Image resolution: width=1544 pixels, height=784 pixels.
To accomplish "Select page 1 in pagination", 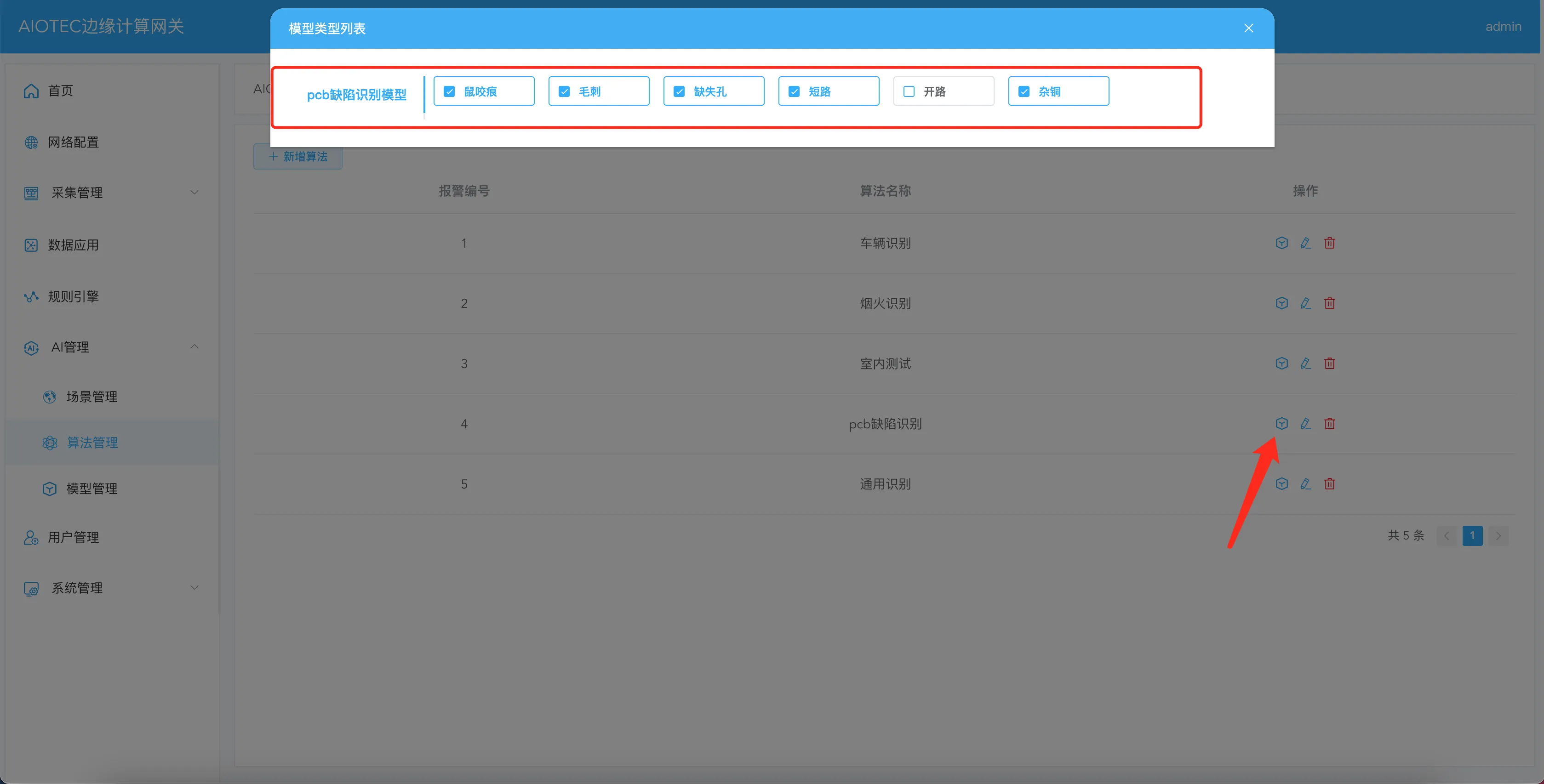I will [1472, 535].
